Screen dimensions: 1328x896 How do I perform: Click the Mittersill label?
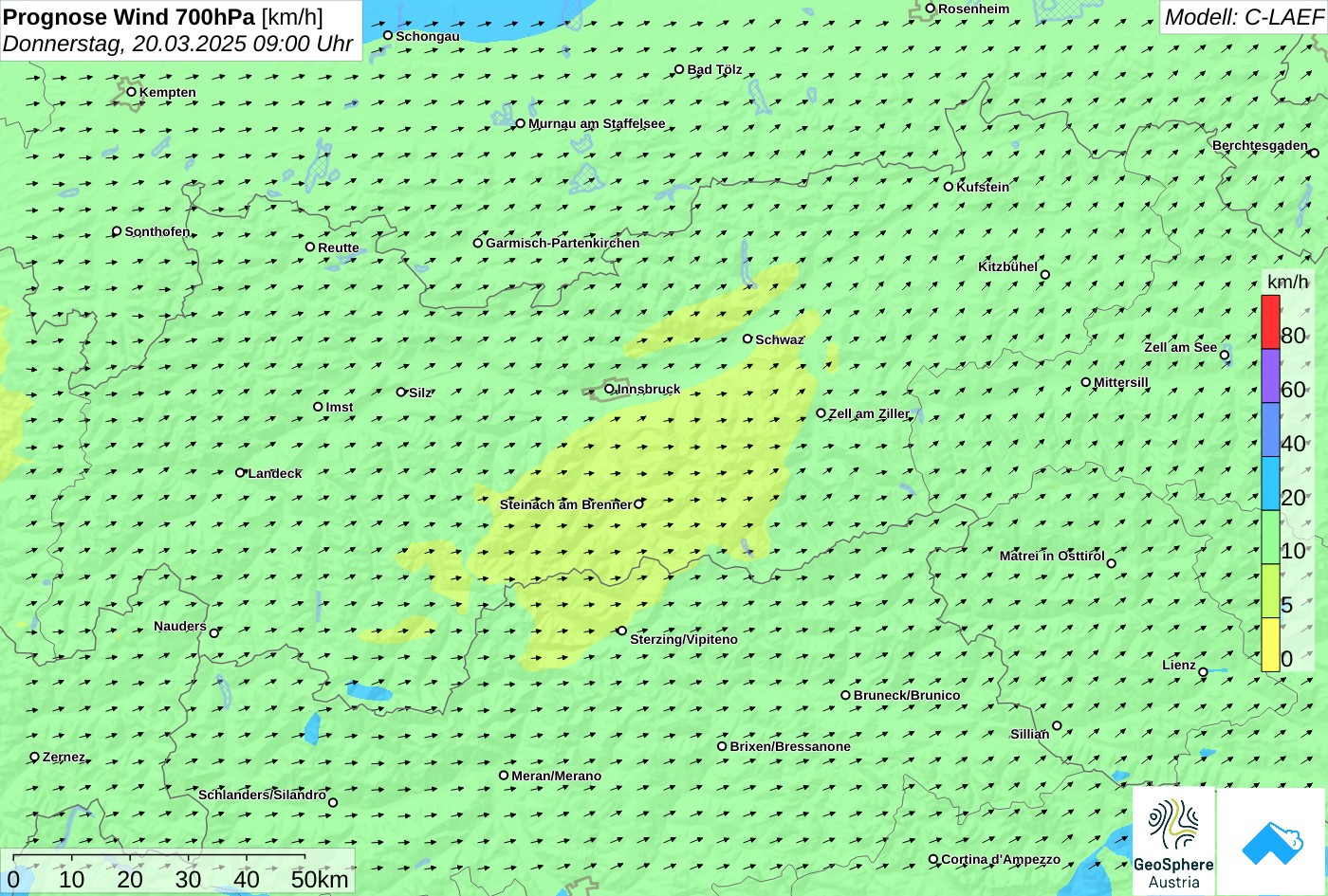click(x=1121, y=382)
